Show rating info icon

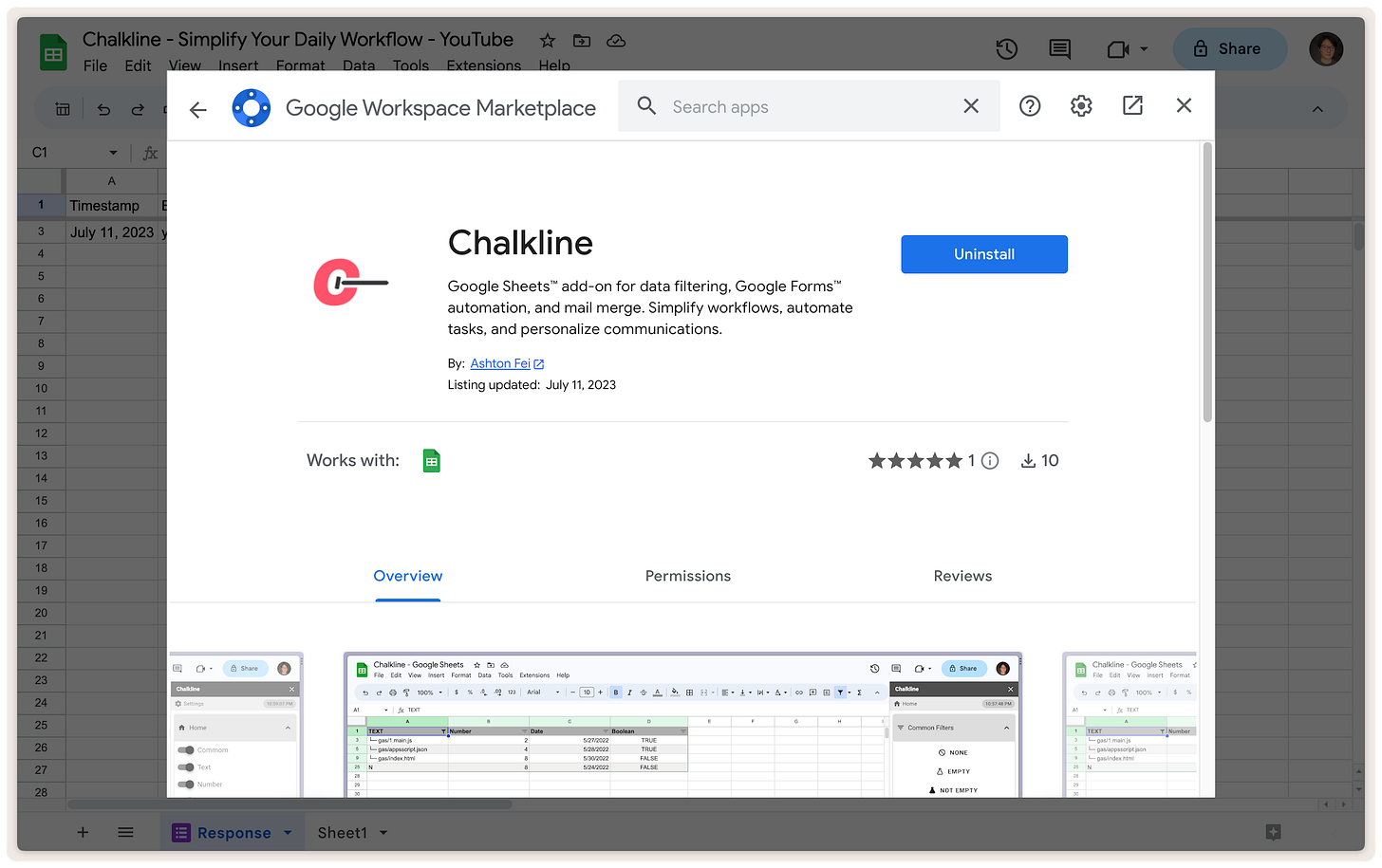coord(990,461)
